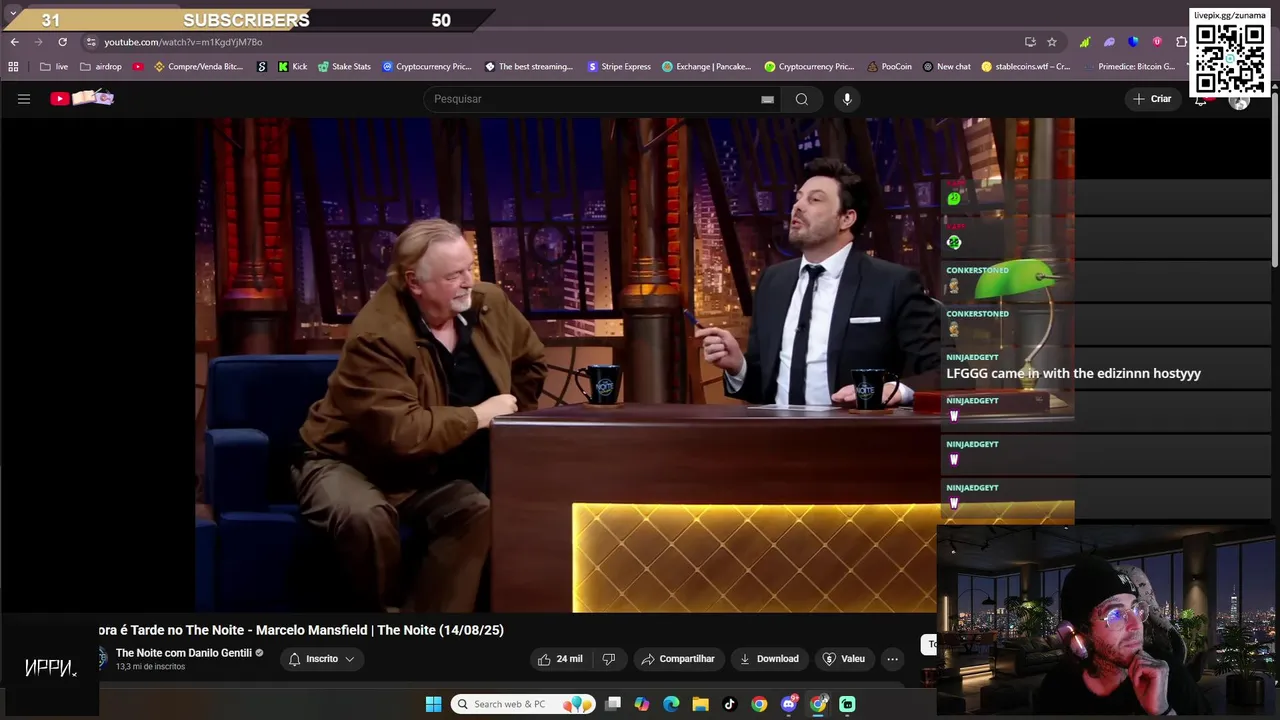The image size is (1280, 720).
Task: Open Task View on the taskbar
Action: click(x=613, y=704)
